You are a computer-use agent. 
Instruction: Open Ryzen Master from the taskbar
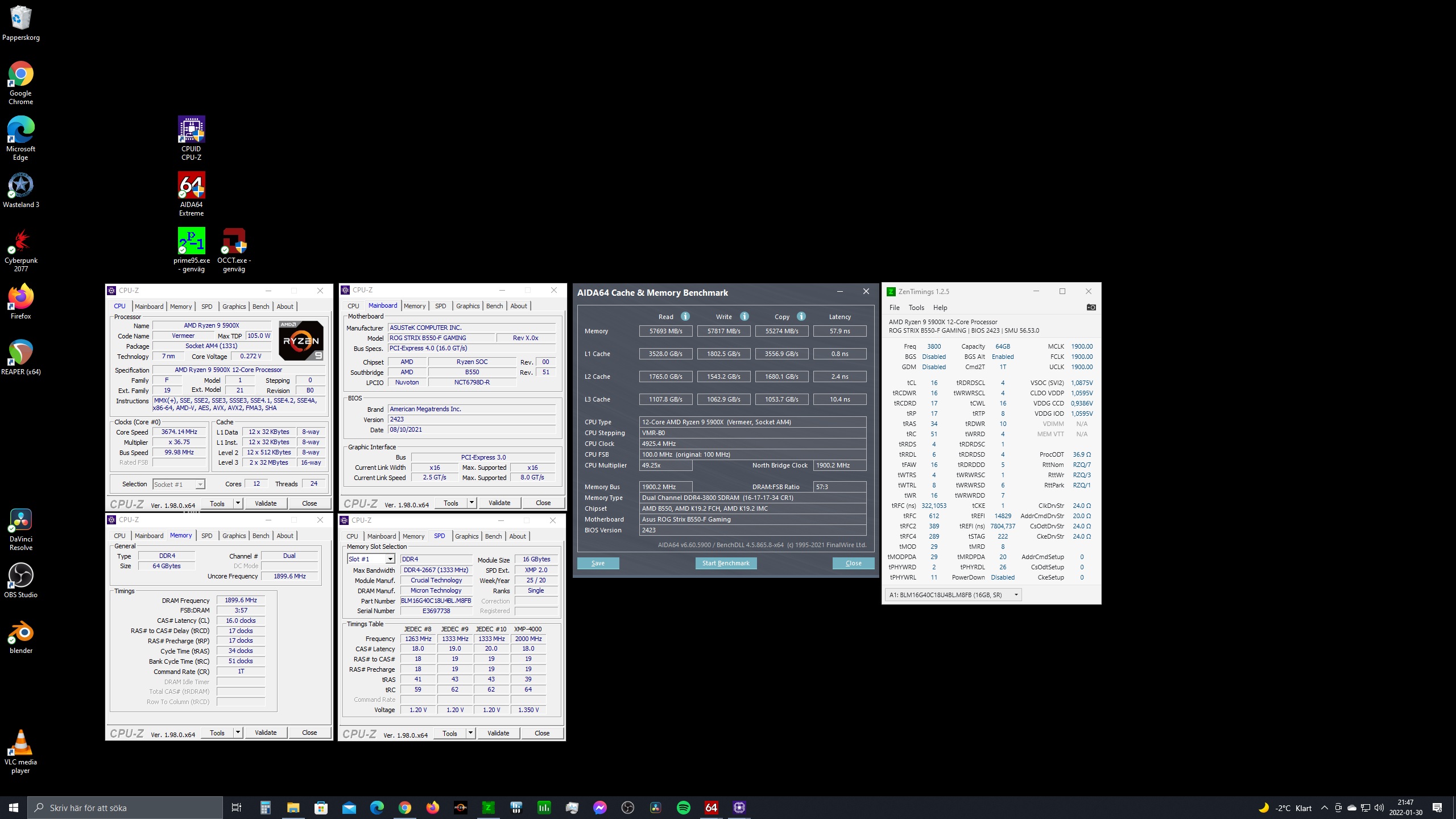point(460,808)
